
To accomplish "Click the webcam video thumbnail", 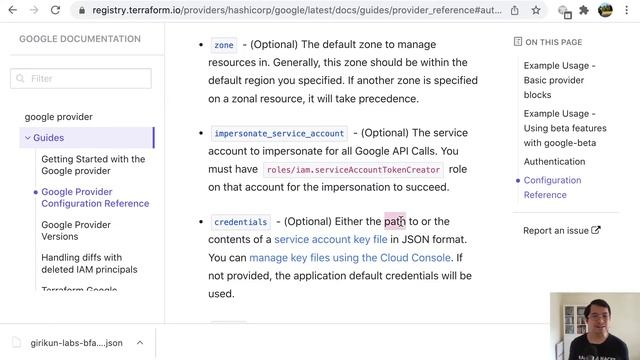I will point(595,326).
